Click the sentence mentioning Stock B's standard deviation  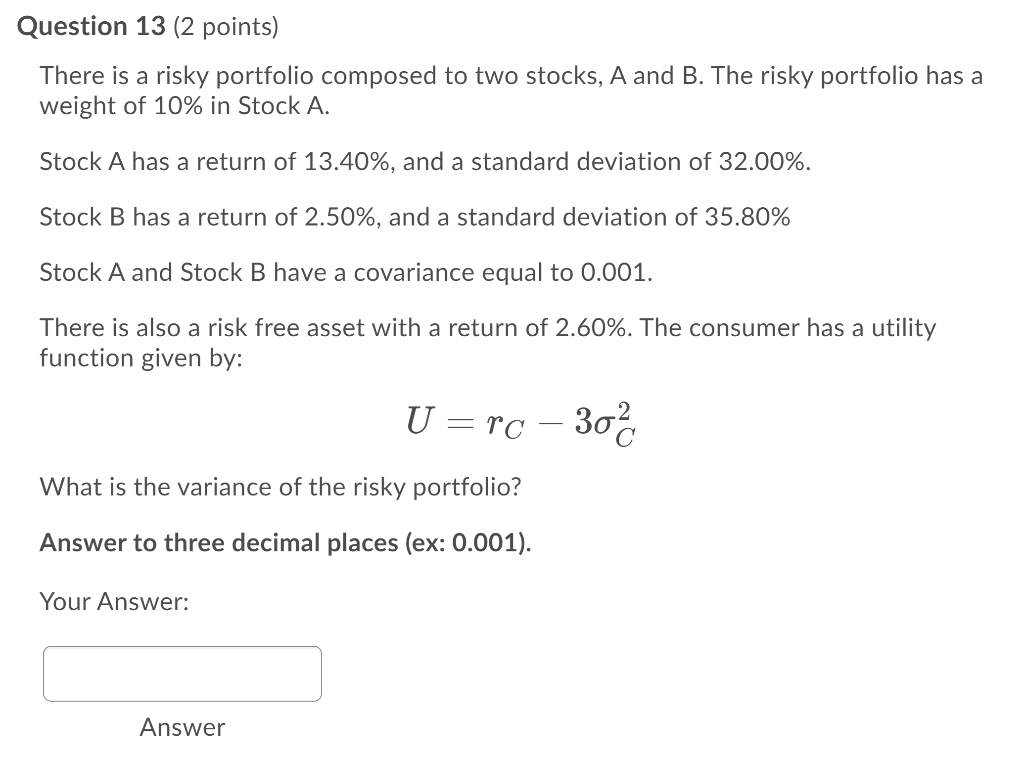click(x=414, y=217)
